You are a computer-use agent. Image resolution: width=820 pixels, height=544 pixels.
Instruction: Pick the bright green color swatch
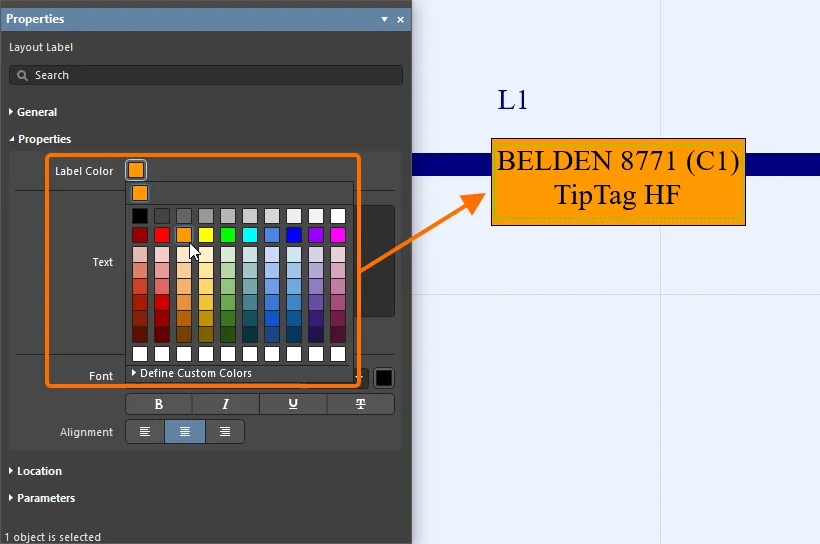[228, 235]
